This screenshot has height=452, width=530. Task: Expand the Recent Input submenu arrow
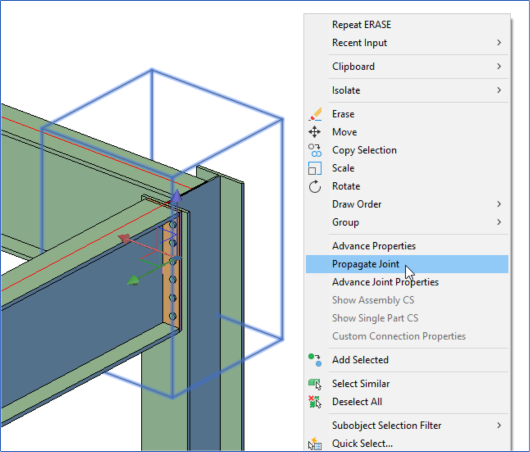pos(499,43)
